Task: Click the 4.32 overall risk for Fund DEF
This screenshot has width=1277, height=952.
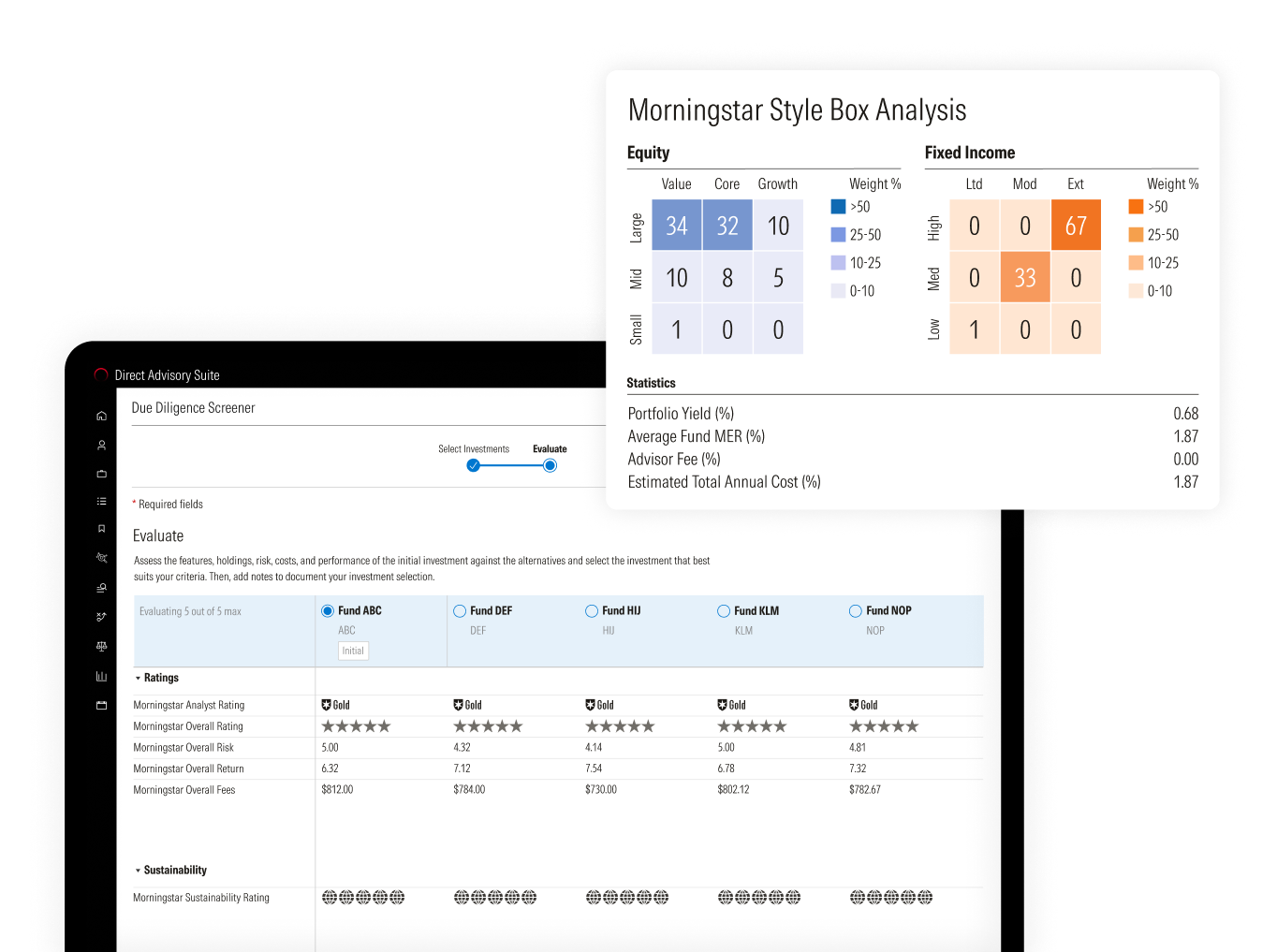Action: click(462, 748)
